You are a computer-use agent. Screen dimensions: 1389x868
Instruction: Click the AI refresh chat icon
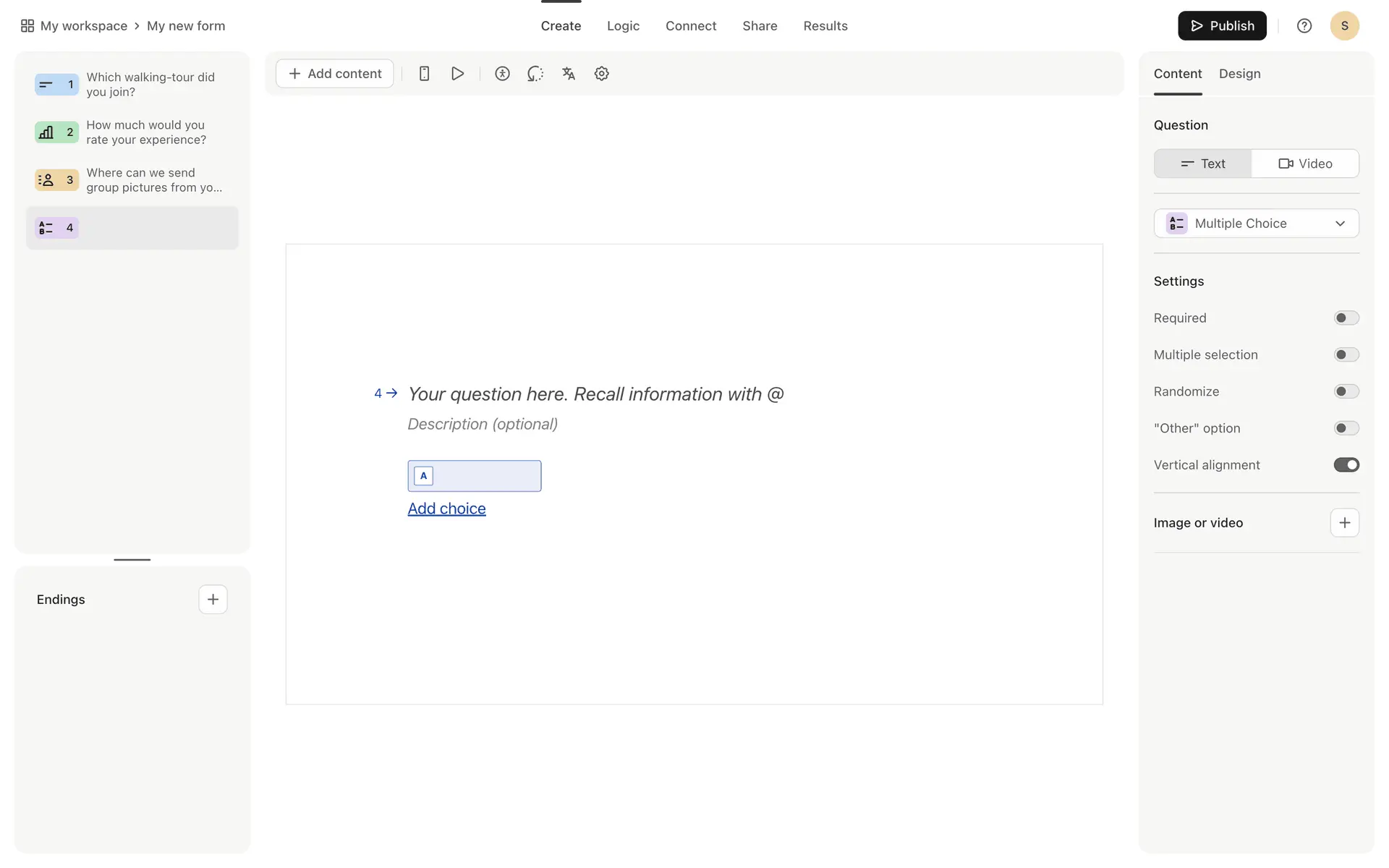[535, 74]
